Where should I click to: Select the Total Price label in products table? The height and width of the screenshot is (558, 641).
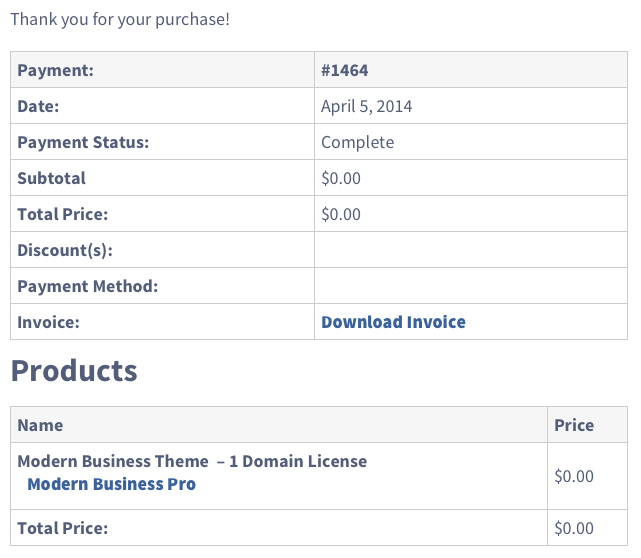tap(63, 528)
